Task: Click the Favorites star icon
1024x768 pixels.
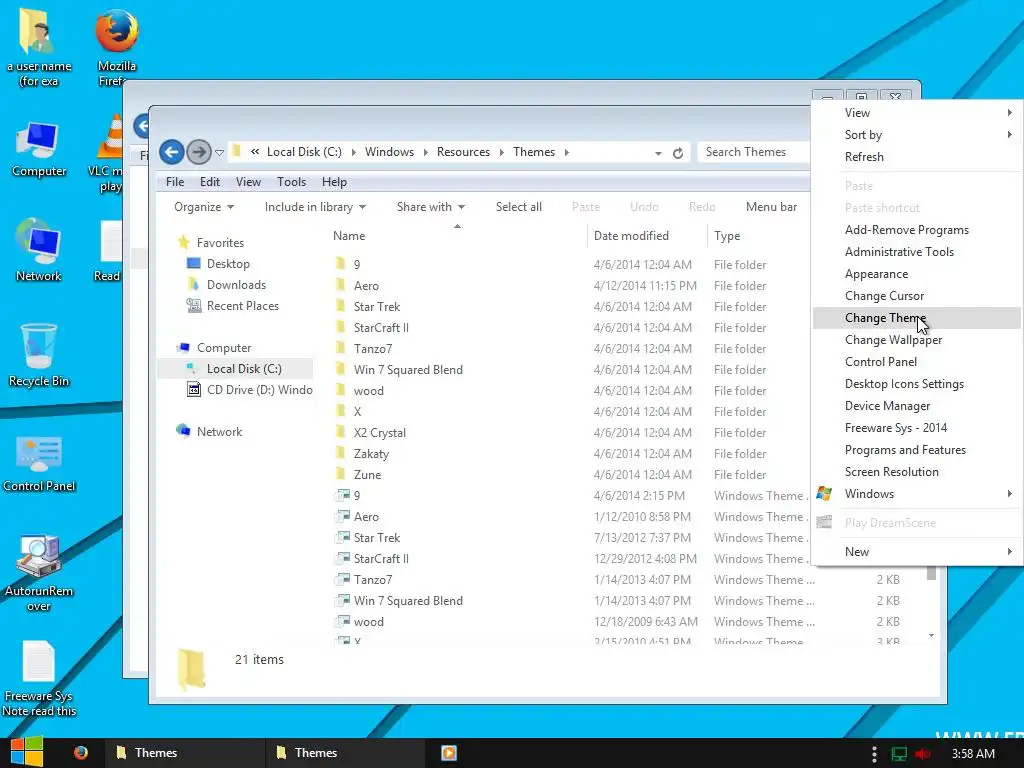Action: (184, 242)
